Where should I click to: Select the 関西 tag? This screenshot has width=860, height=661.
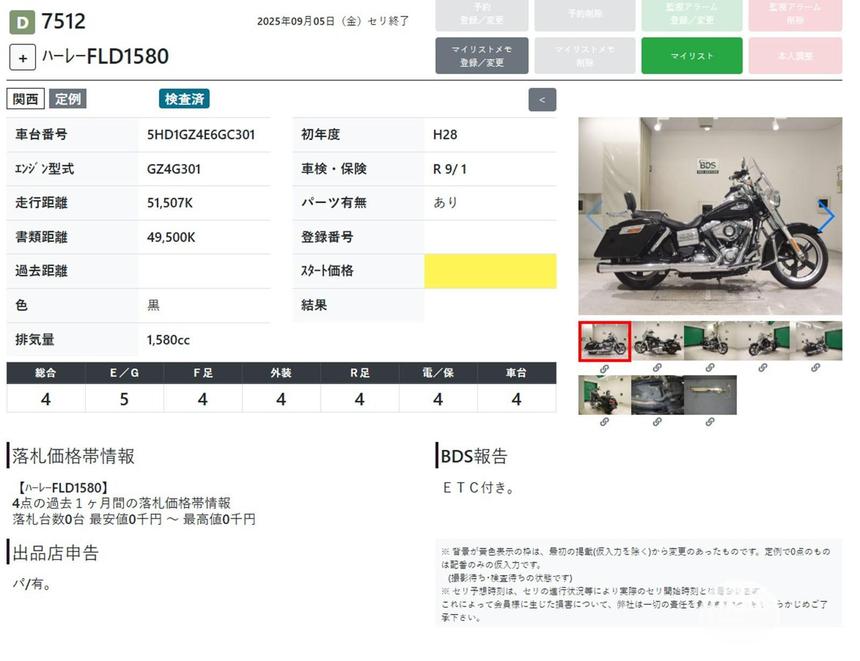[x=26, y=99]
